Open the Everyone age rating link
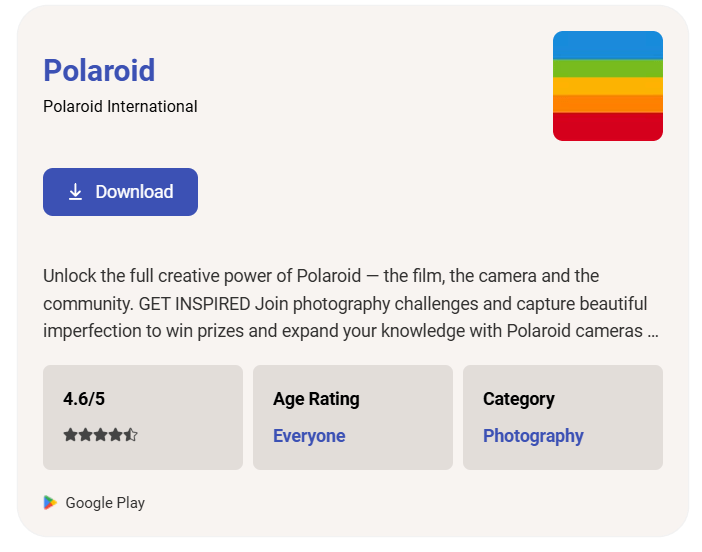 309,436
